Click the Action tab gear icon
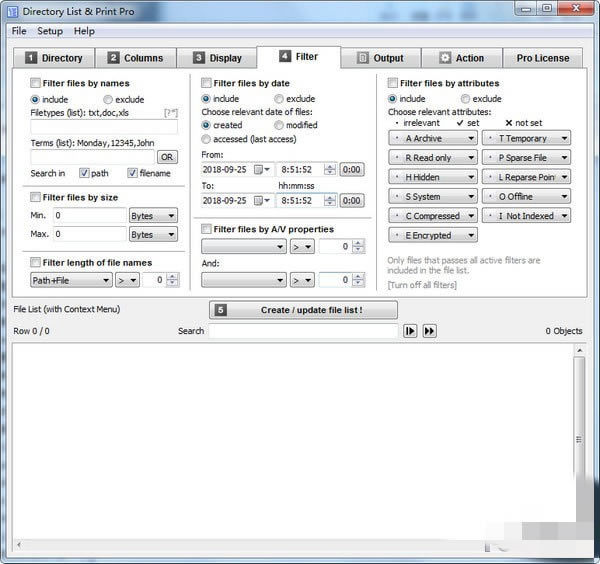 click(x=445, y=58)
